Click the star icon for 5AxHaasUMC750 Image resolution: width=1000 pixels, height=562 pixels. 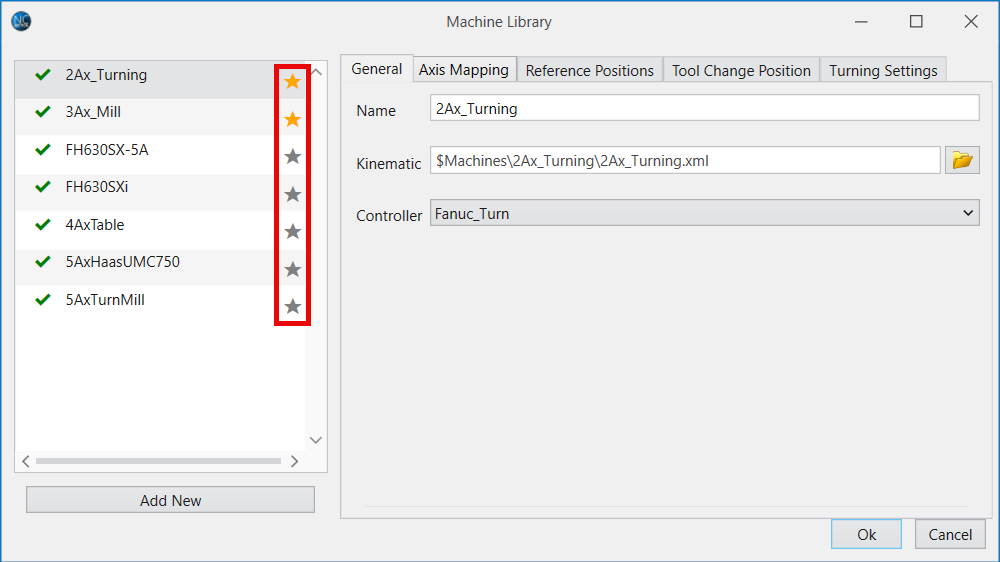tap(292, 269)
